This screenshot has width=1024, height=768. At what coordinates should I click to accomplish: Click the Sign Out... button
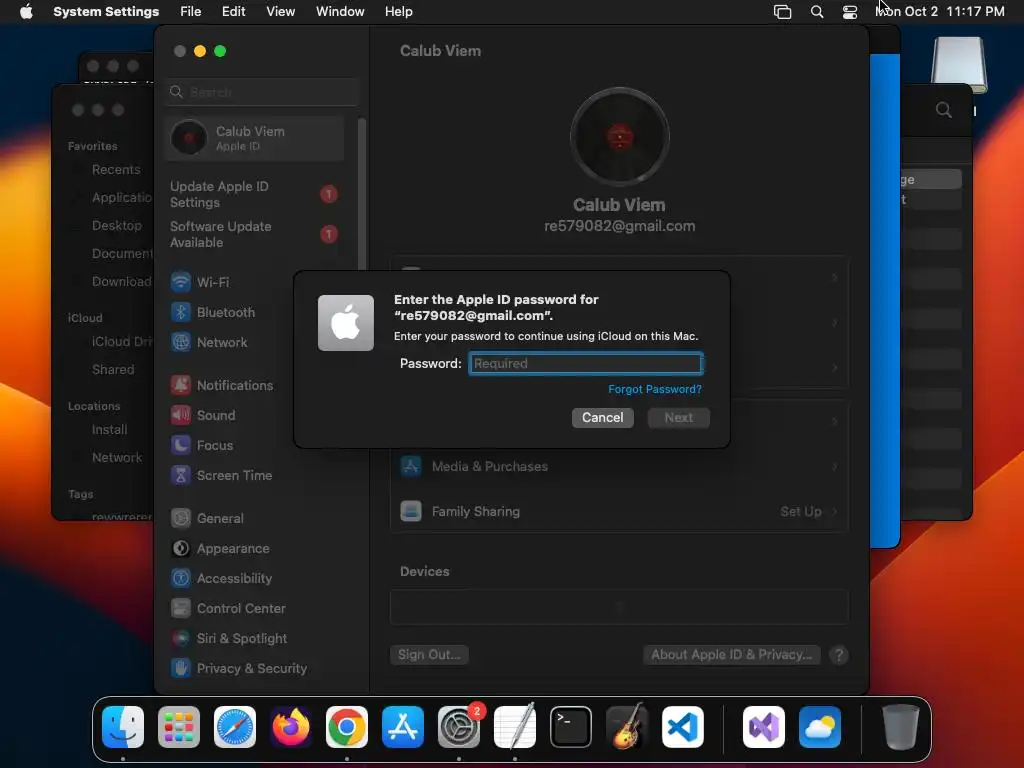click(x=429, y=654)
